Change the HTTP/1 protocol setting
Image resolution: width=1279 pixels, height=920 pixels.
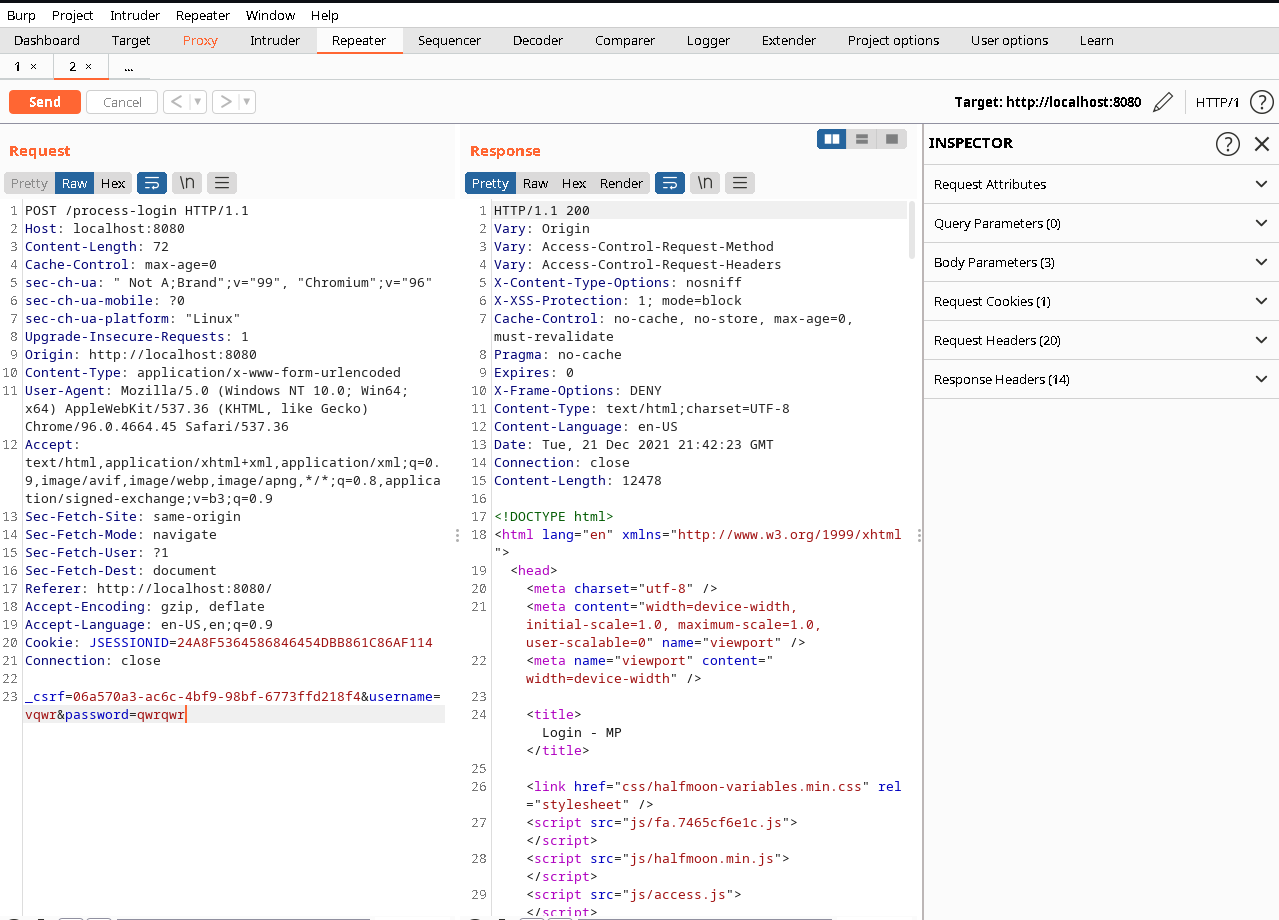1218,102
